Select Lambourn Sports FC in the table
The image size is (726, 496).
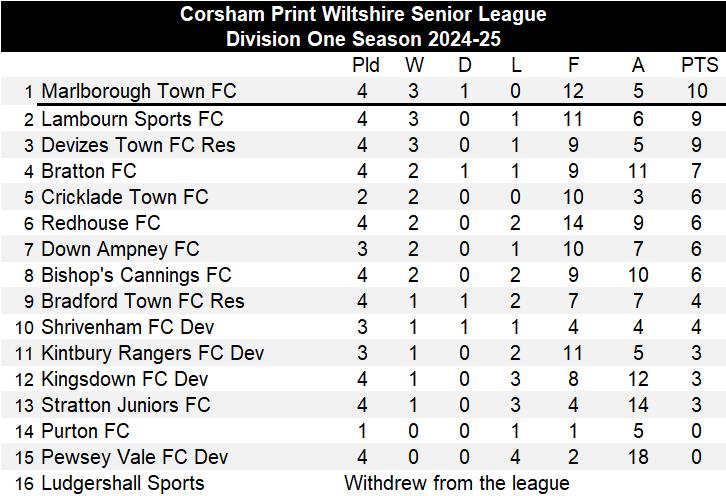pos(132,119)
